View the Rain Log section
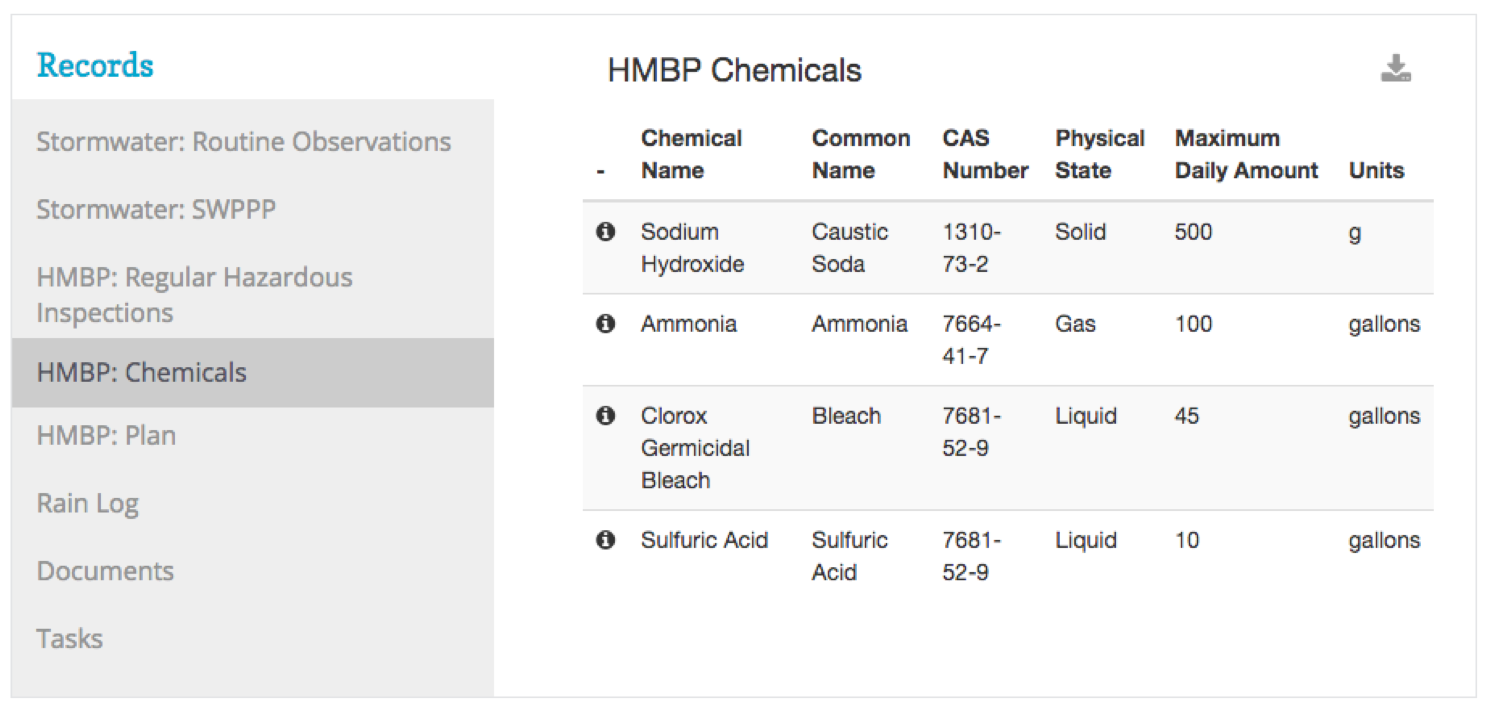This screenshot has width=1493, height=714. click(x=86, y=503)
